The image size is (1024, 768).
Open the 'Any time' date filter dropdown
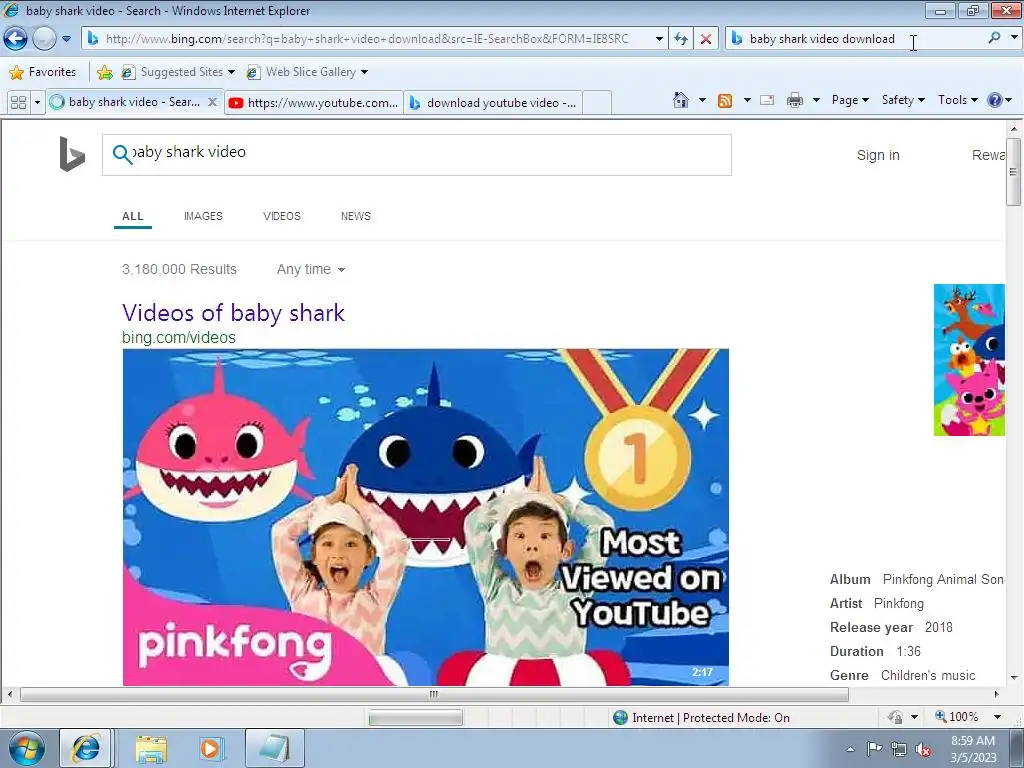[x=311, y=269]
